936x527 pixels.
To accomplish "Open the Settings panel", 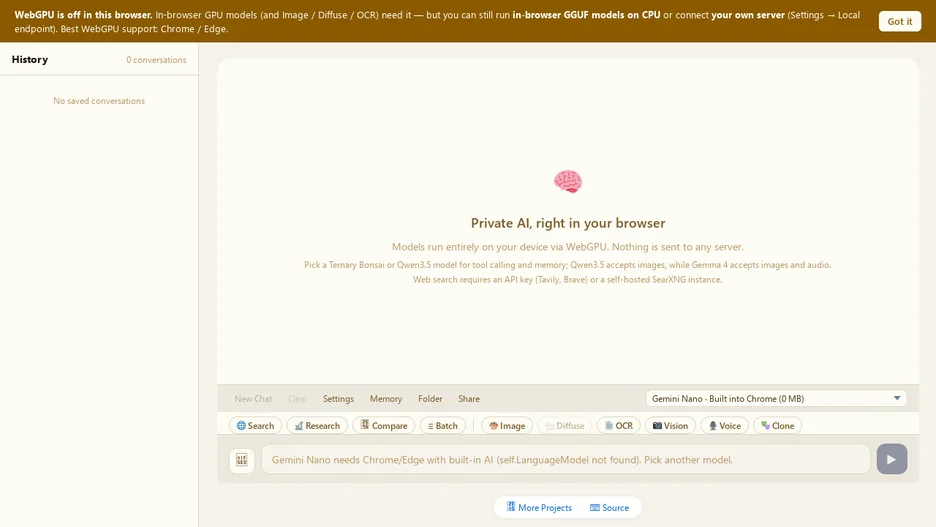I will 338,399.
